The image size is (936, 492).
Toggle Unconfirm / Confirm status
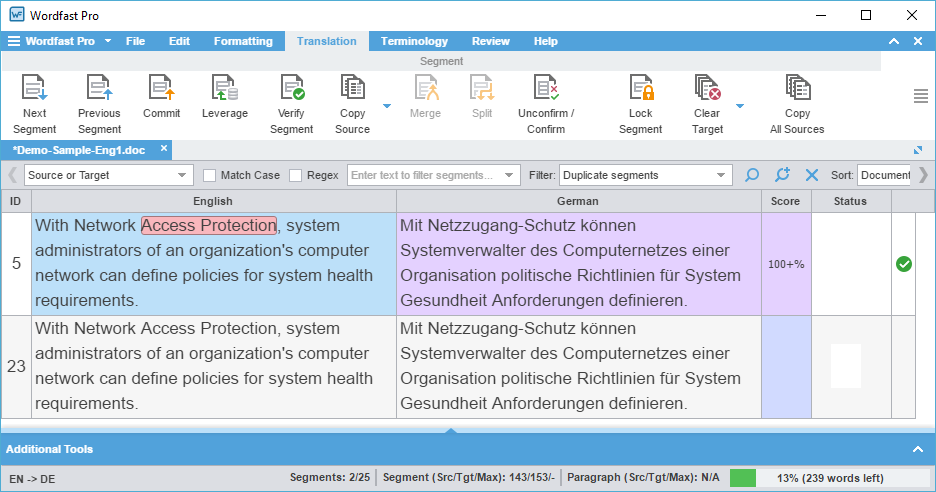546,104
